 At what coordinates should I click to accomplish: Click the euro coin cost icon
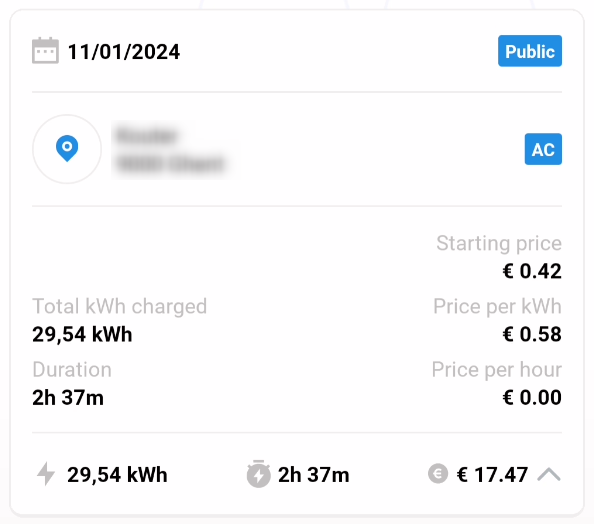[x=438, y=474]
